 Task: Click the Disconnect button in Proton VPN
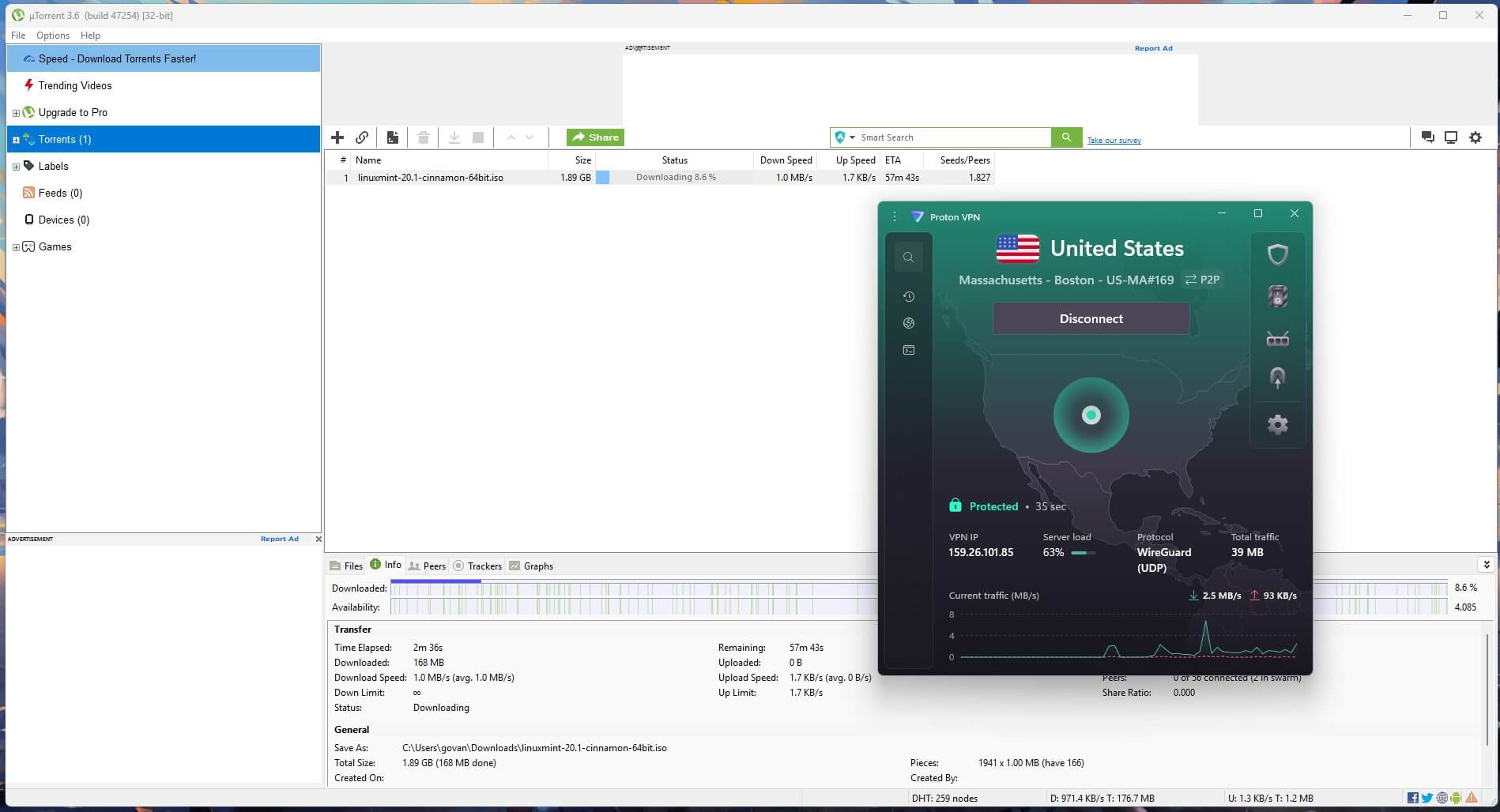pyautogui.click(x=1091, y=318)
